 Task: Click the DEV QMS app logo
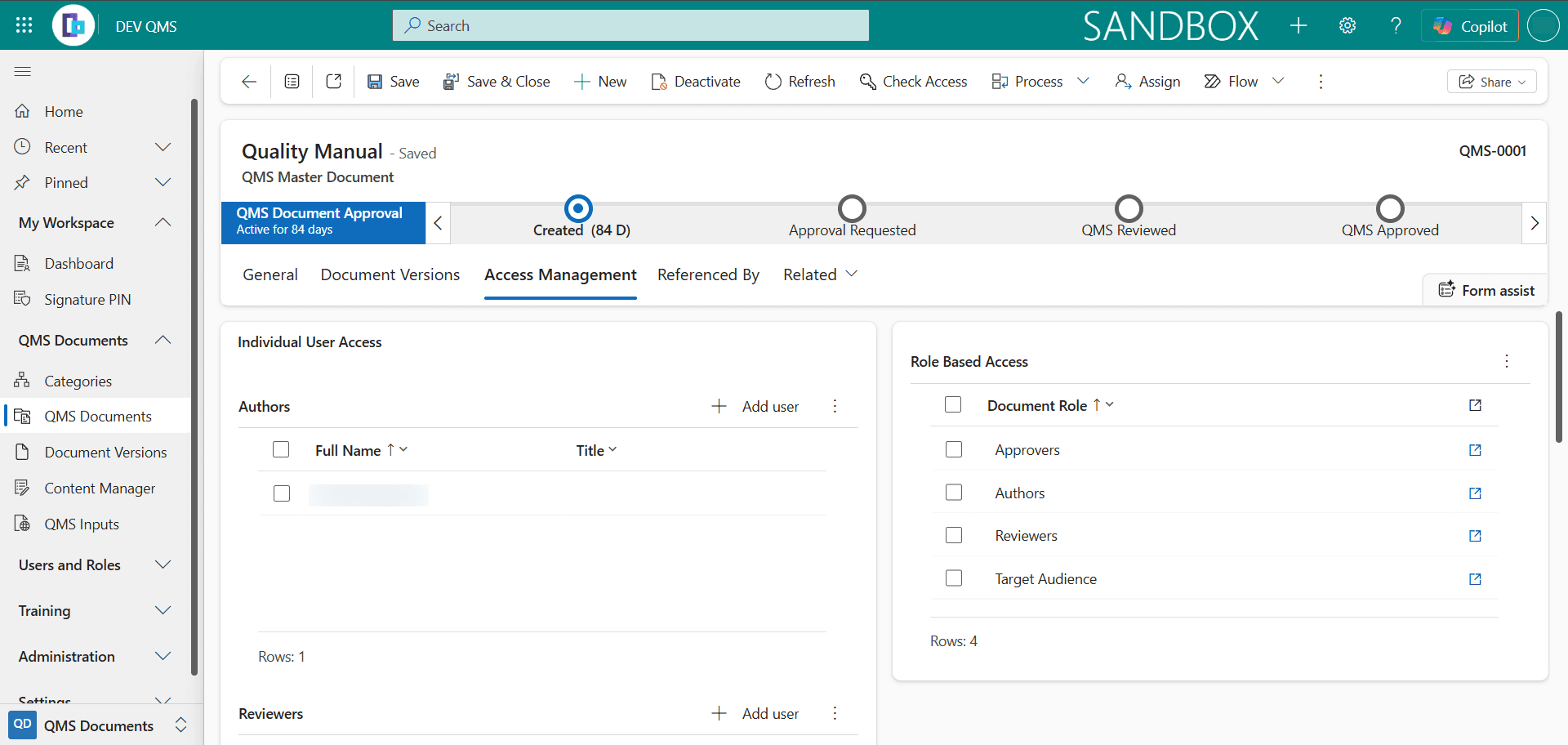[73, 25]
